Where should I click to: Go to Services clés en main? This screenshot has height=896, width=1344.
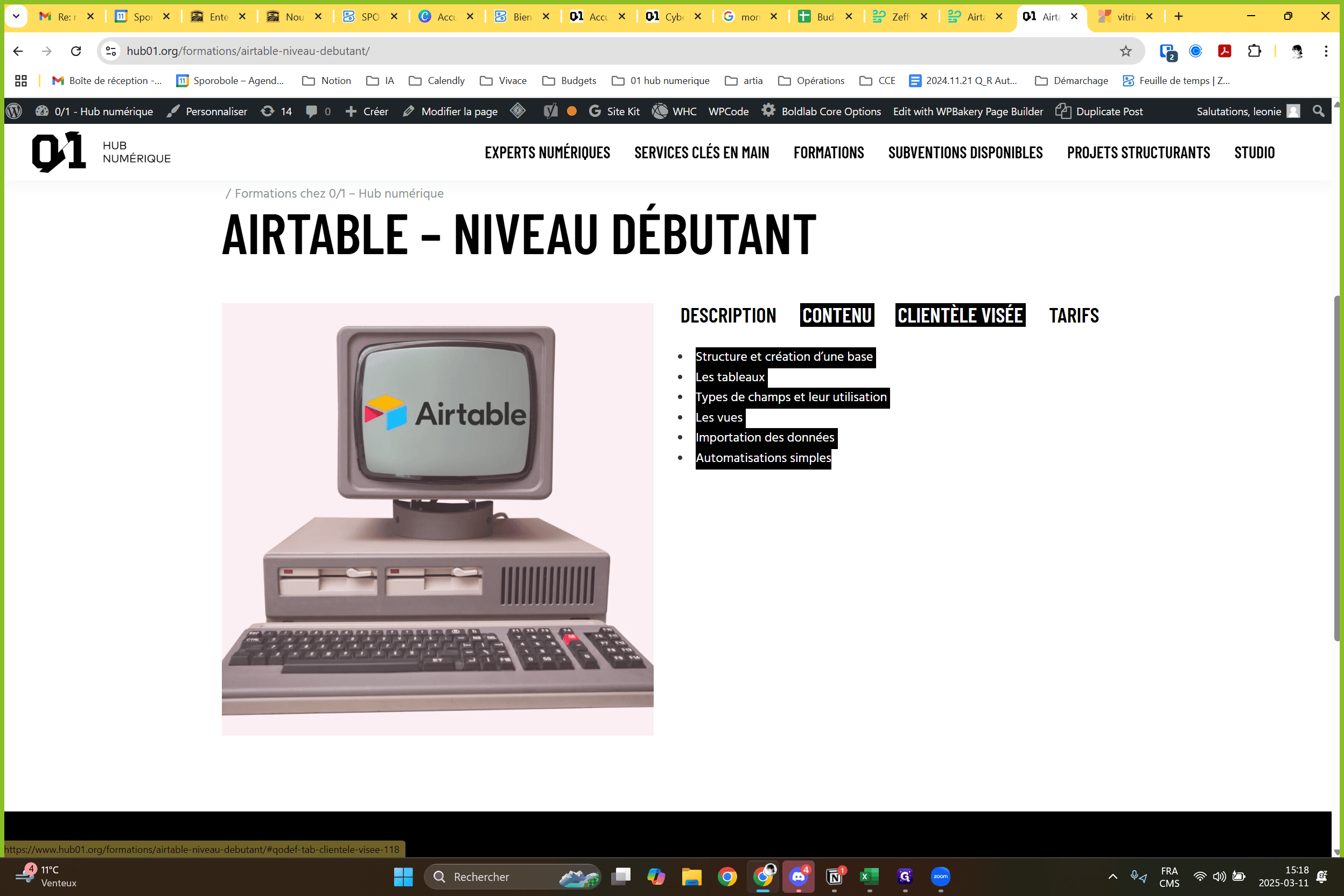tap(702, 152)
